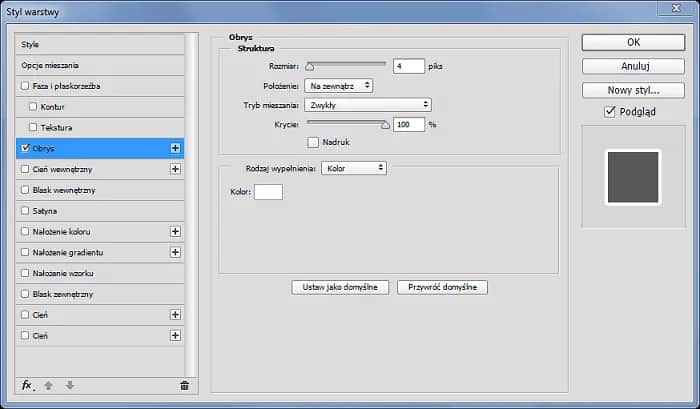Open the Tryb mieszania dropdown
700x409 pixels.
[x=369, y=105]
